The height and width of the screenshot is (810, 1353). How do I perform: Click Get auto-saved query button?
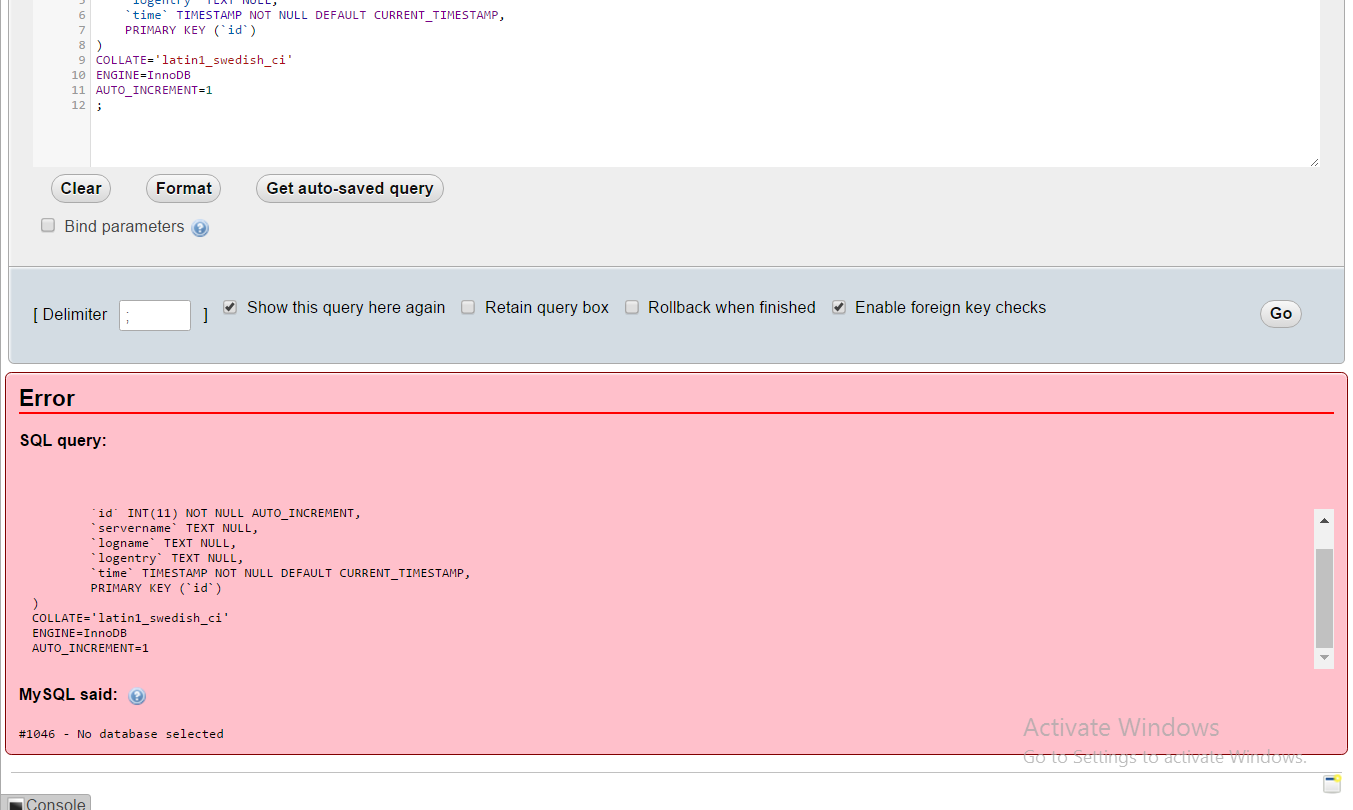(350, 188)
